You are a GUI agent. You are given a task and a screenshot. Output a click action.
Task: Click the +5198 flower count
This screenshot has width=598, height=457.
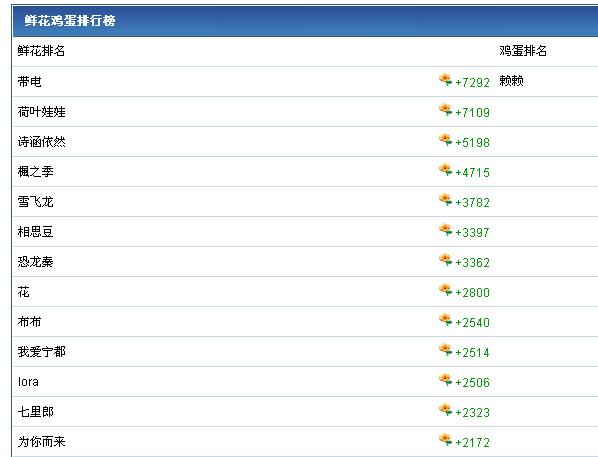point(473,143)
